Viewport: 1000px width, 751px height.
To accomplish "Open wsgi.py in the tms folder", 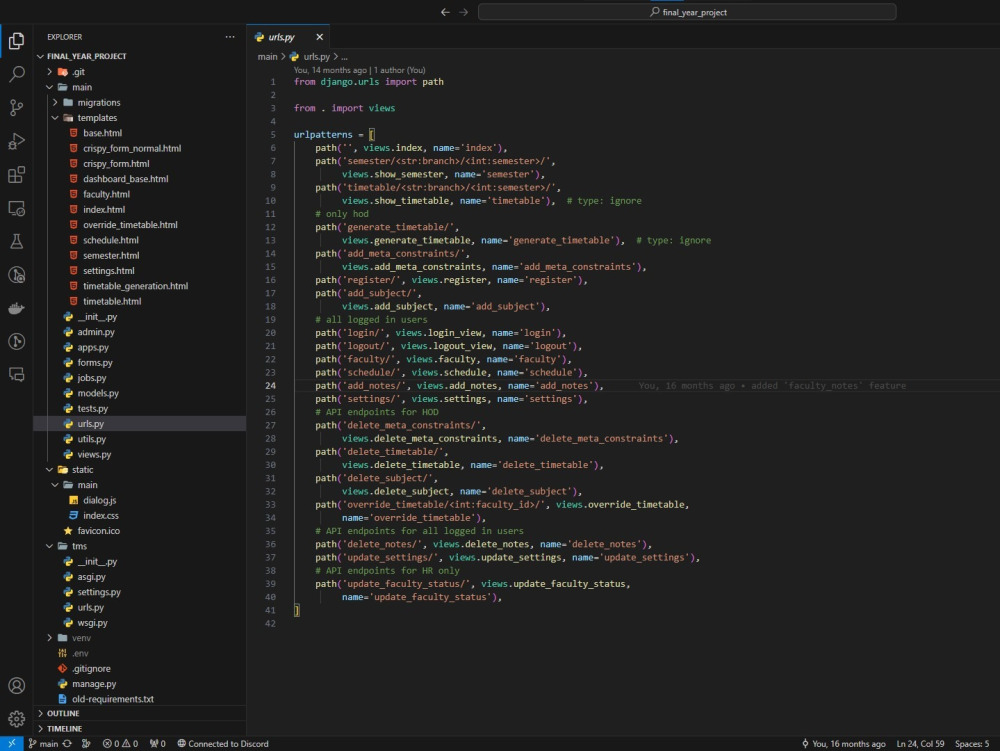I will click(140, 622).
